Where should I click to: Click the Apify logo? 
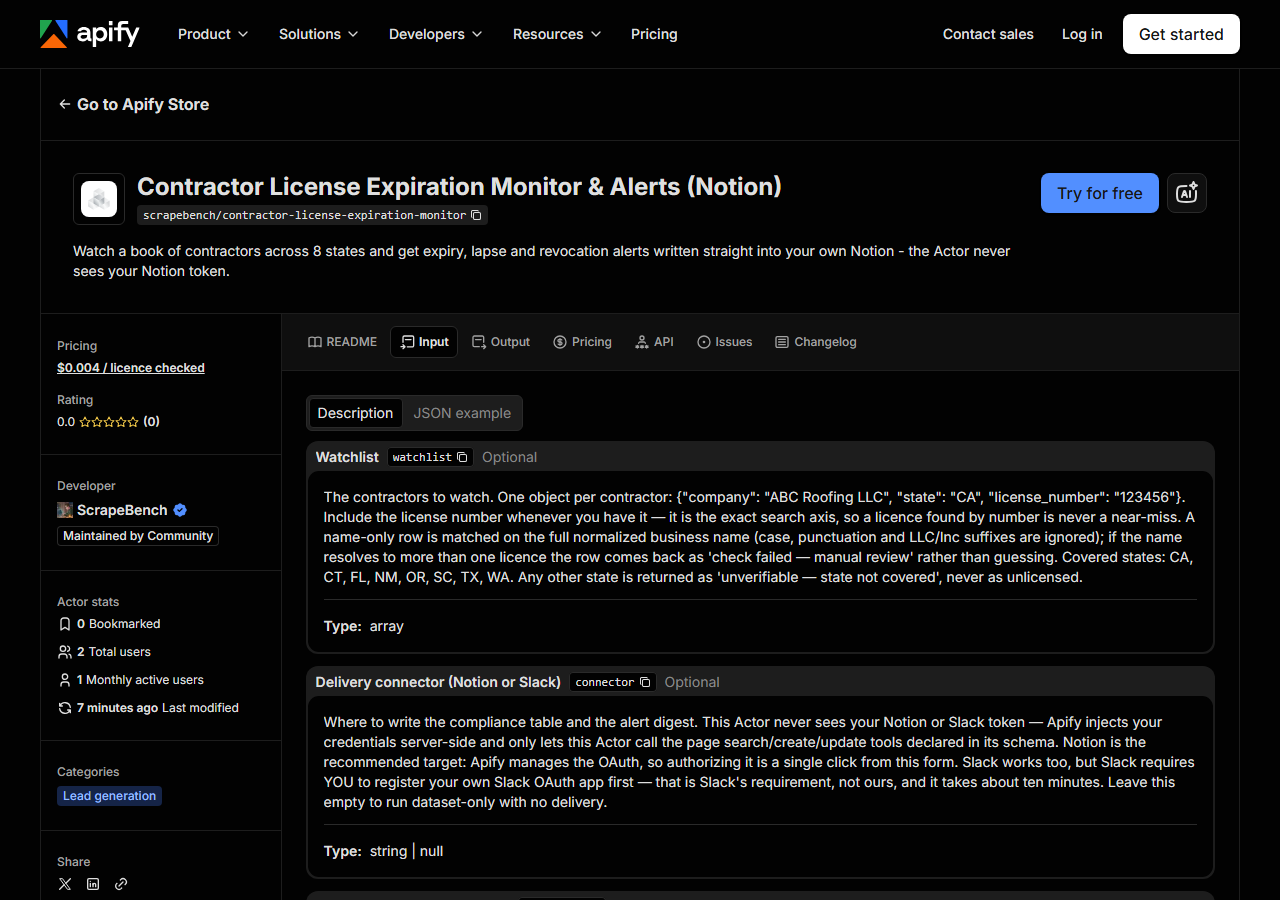pyautogui.click(x=89, y=34)
